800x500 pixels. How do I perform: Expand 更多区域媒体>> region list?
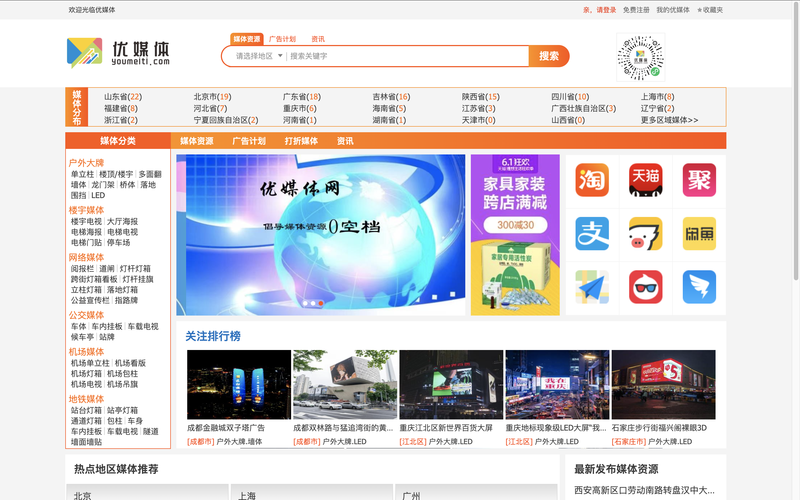669,120
